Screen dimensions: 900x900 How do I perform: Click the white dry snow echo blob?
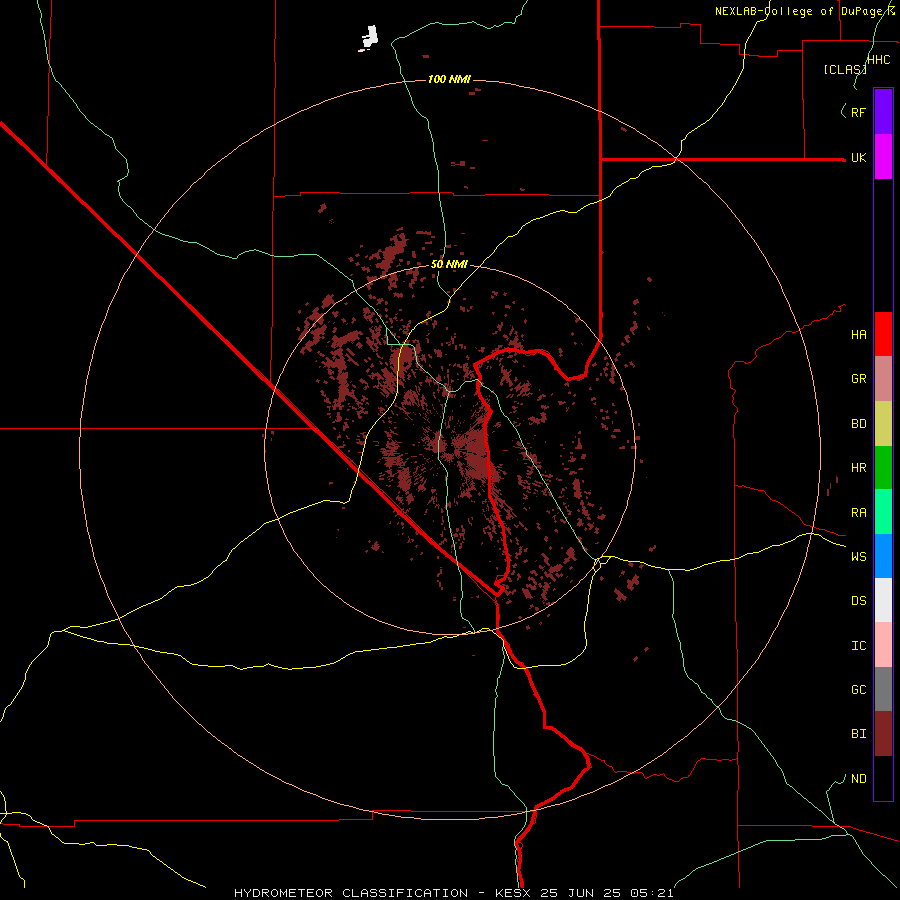point(369,38)
